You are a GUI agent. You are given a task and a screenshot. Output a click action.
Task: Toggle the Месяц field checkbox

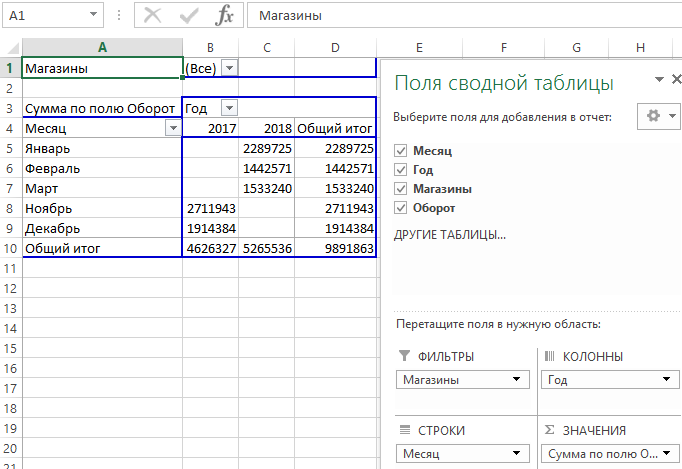(x=401, y=151)
